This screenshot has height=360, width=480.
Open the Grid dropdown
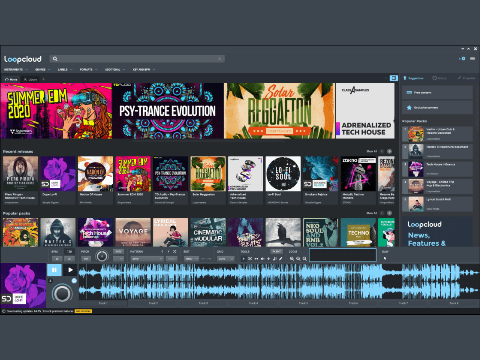tap(225, 259)
